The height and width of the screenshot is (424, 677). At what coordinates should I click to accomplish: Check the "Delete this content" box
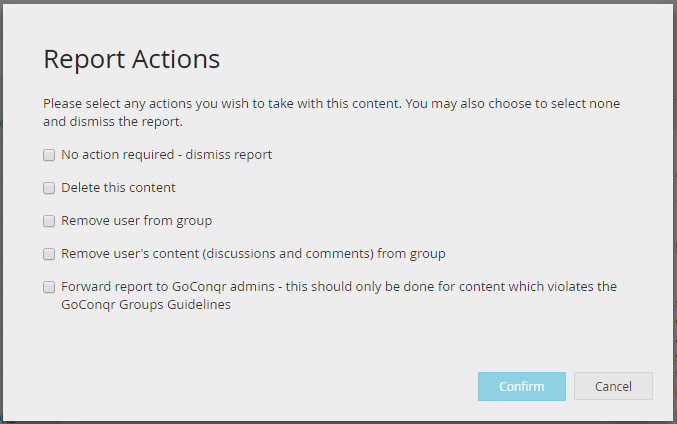pyautogui.click(x=49, y=188)
